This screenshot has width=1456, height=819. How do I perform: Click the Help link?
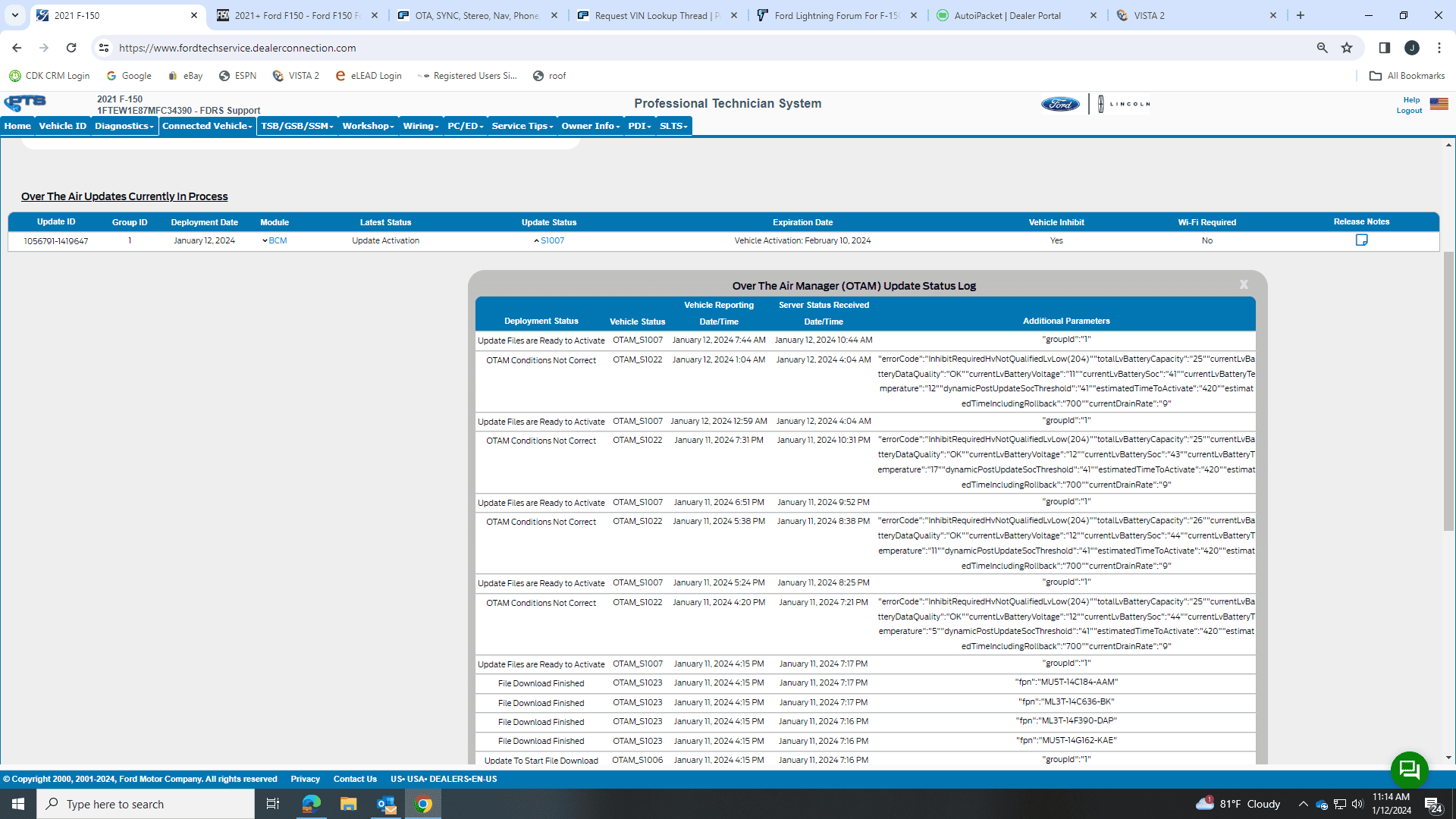tap(1411, 100)
